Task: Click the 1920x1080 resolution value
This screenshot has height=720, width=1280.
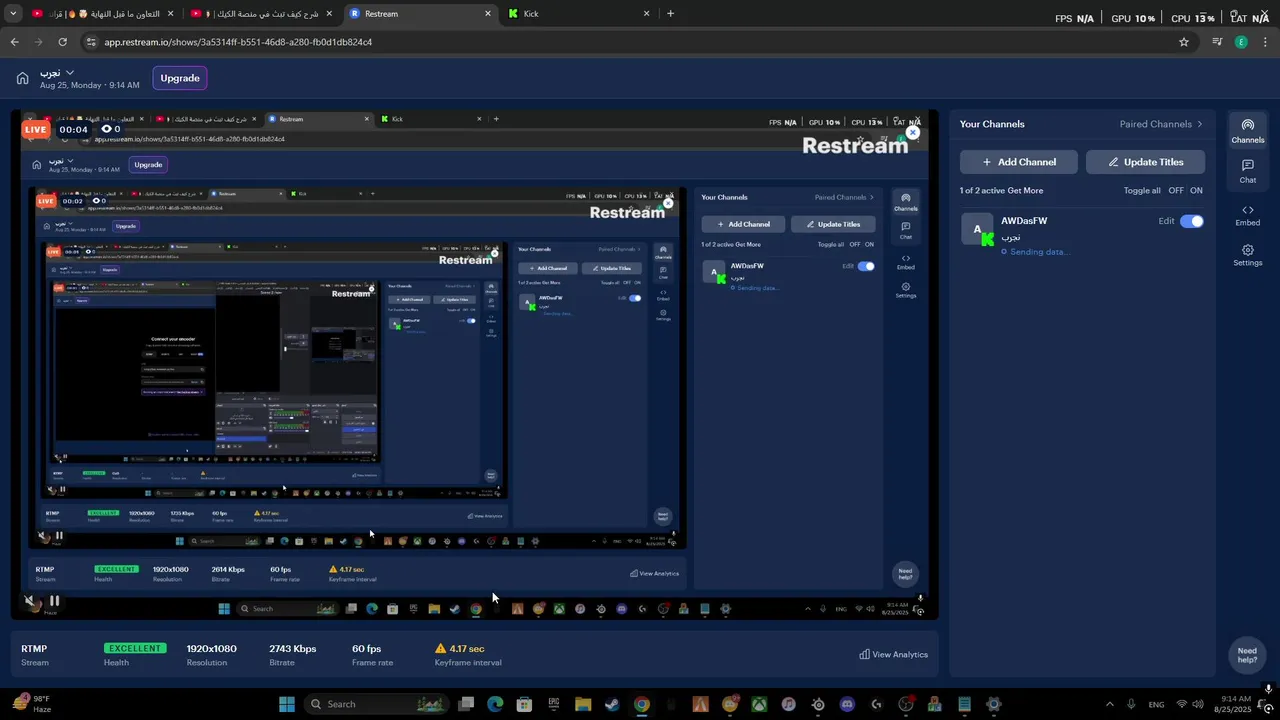Action: (x=212, y=649)
